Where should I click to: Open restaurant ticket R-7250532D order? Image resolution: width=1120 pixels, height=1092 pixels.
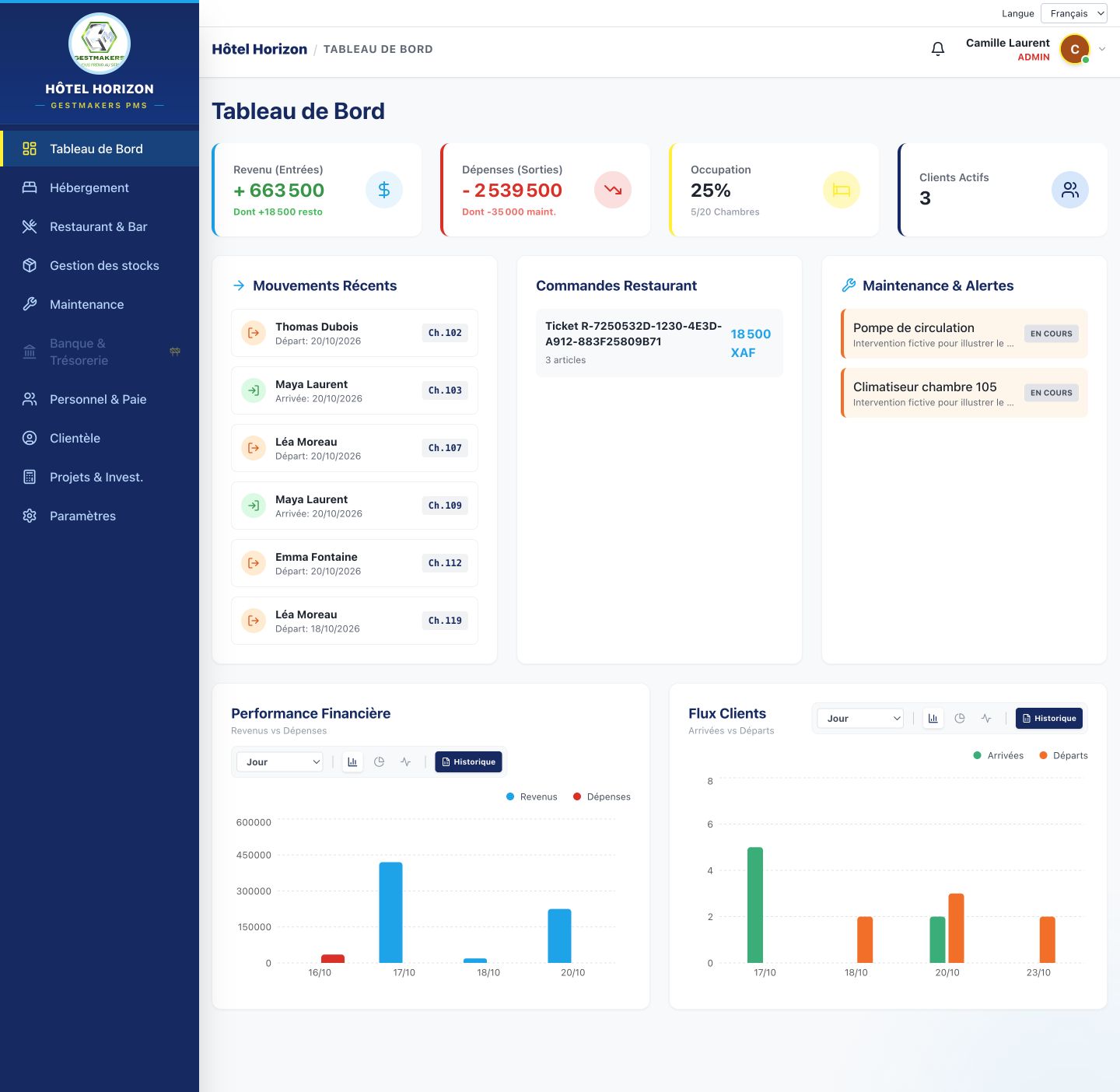660,343
